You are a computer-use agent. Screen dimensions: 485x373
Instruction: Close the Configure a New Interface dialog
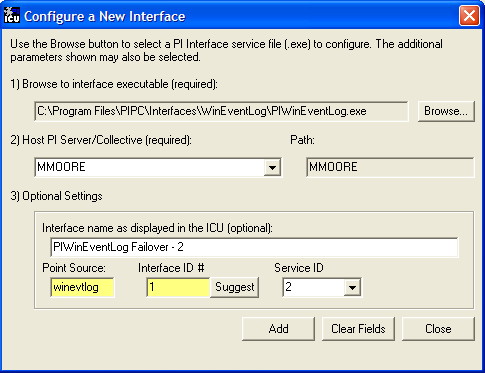469,16
